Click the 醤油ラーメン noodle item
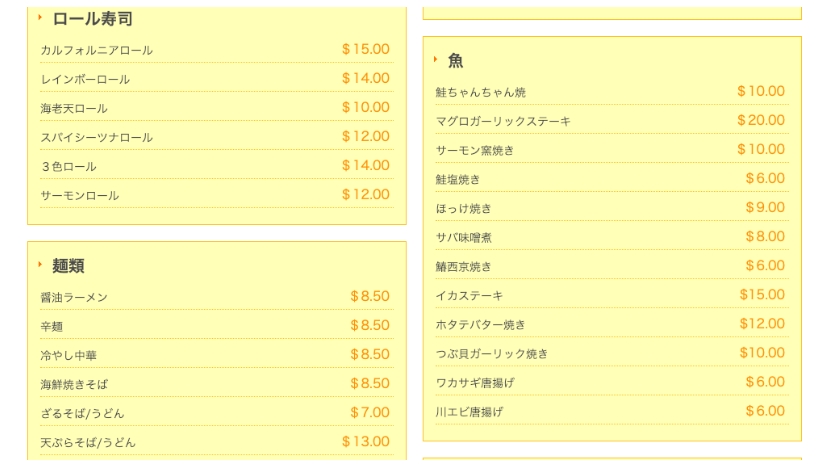The height and width of the screenshot is (468, 821). point(74,297)
